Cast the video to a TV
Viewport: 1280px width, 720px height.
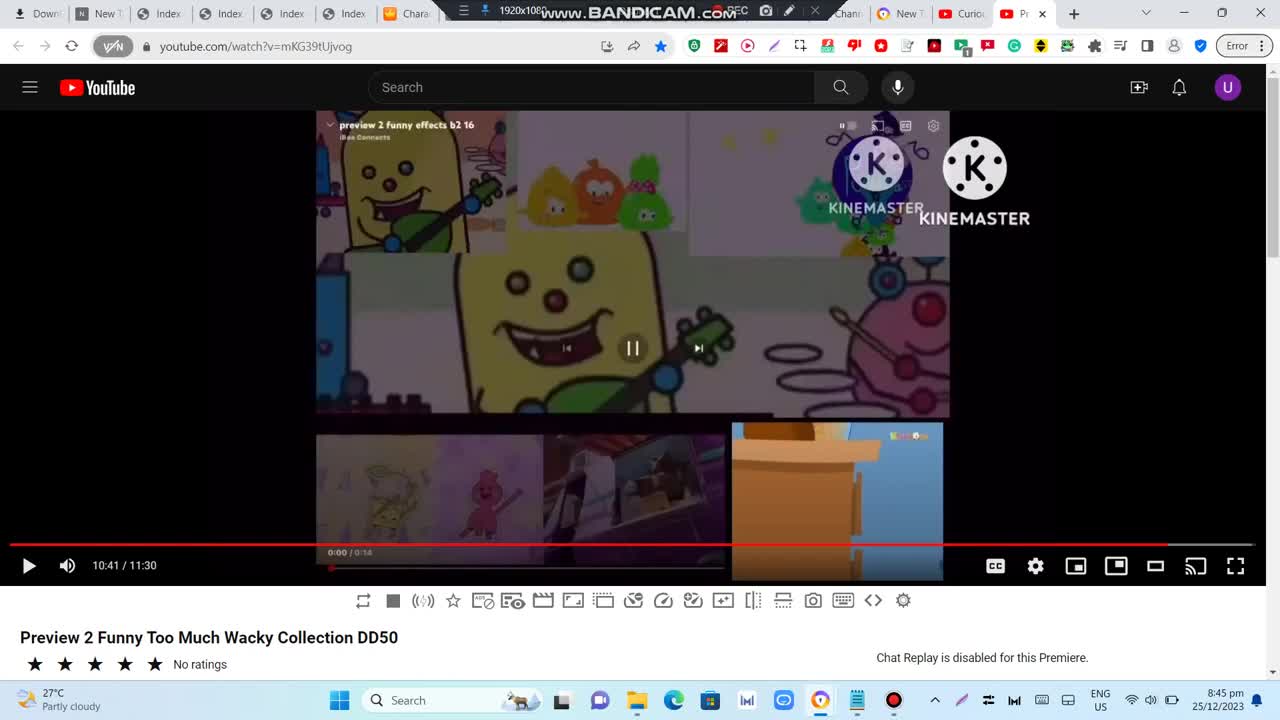point(1195,566)
